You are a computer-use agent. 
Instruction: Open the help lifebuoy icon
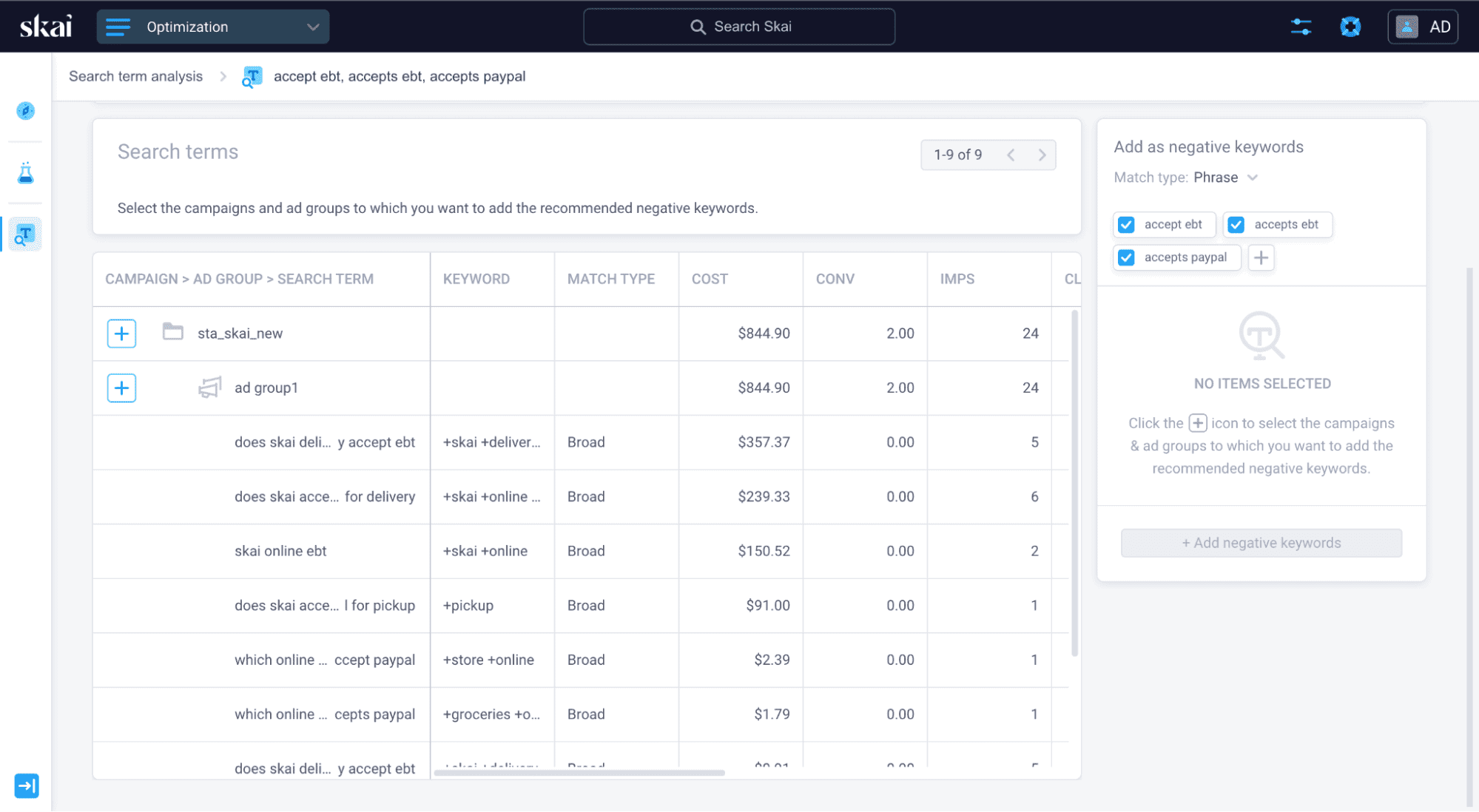click(1350, 27)
